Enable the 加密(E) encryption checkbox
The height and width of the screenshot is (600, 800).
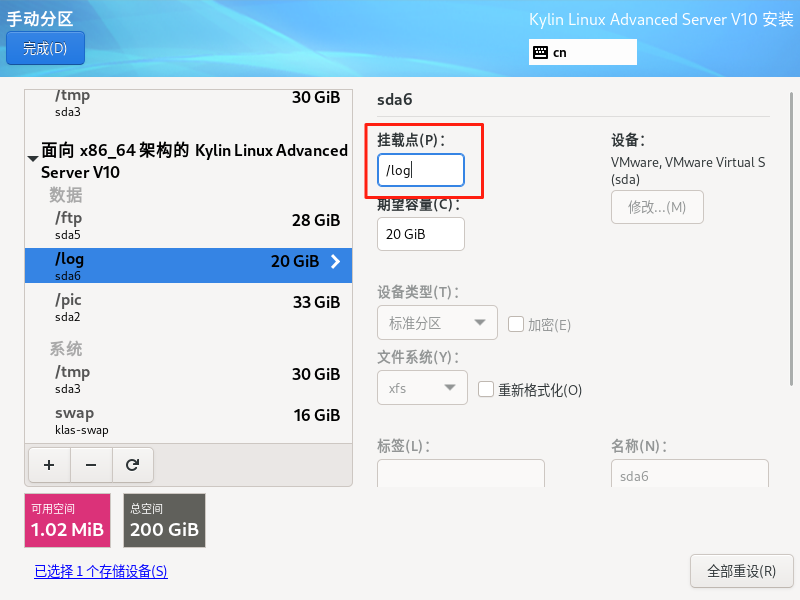(516, 324)
